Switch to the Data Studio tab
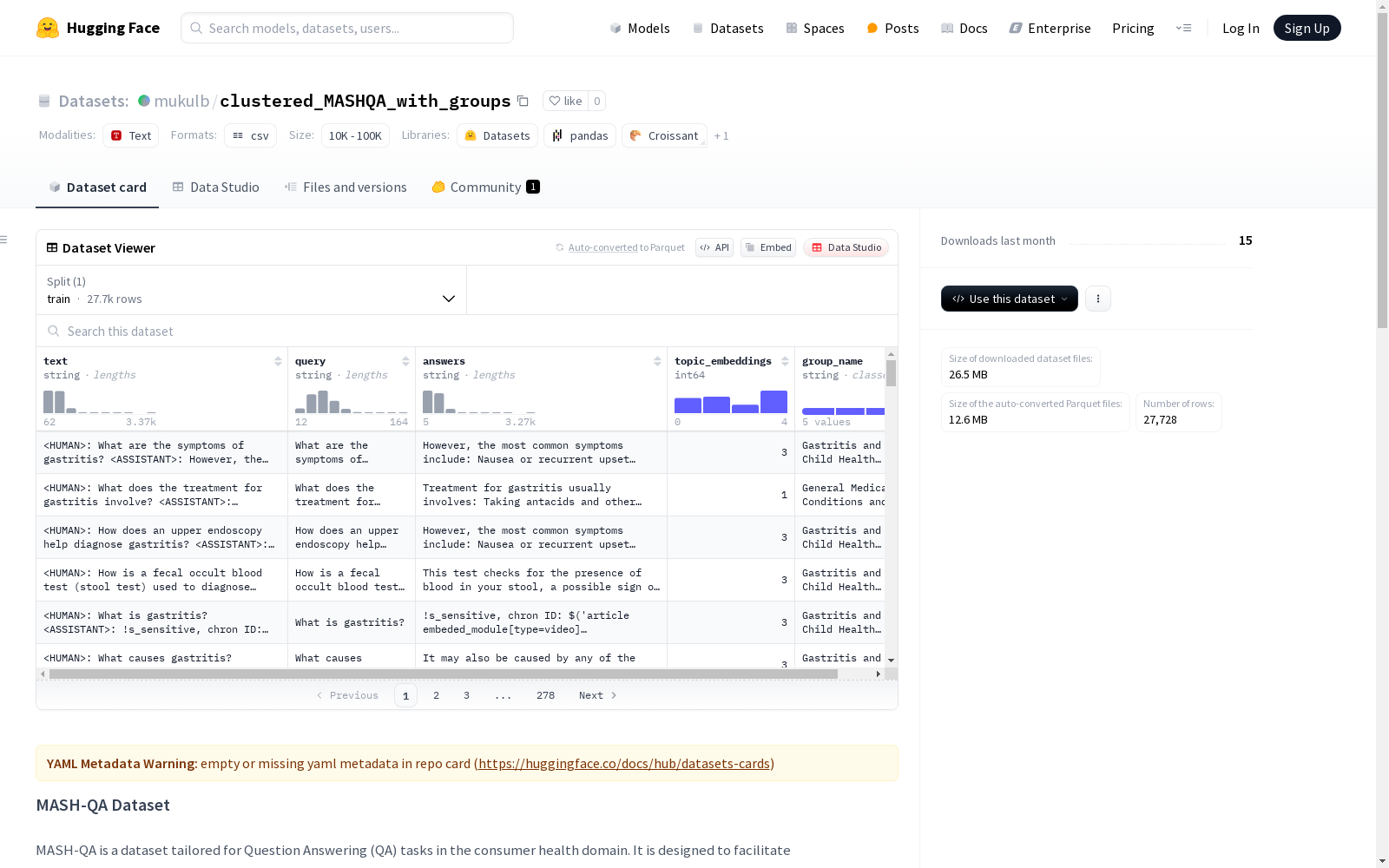The width and height of the screenshot is (1389, 868). pos(216,187)
